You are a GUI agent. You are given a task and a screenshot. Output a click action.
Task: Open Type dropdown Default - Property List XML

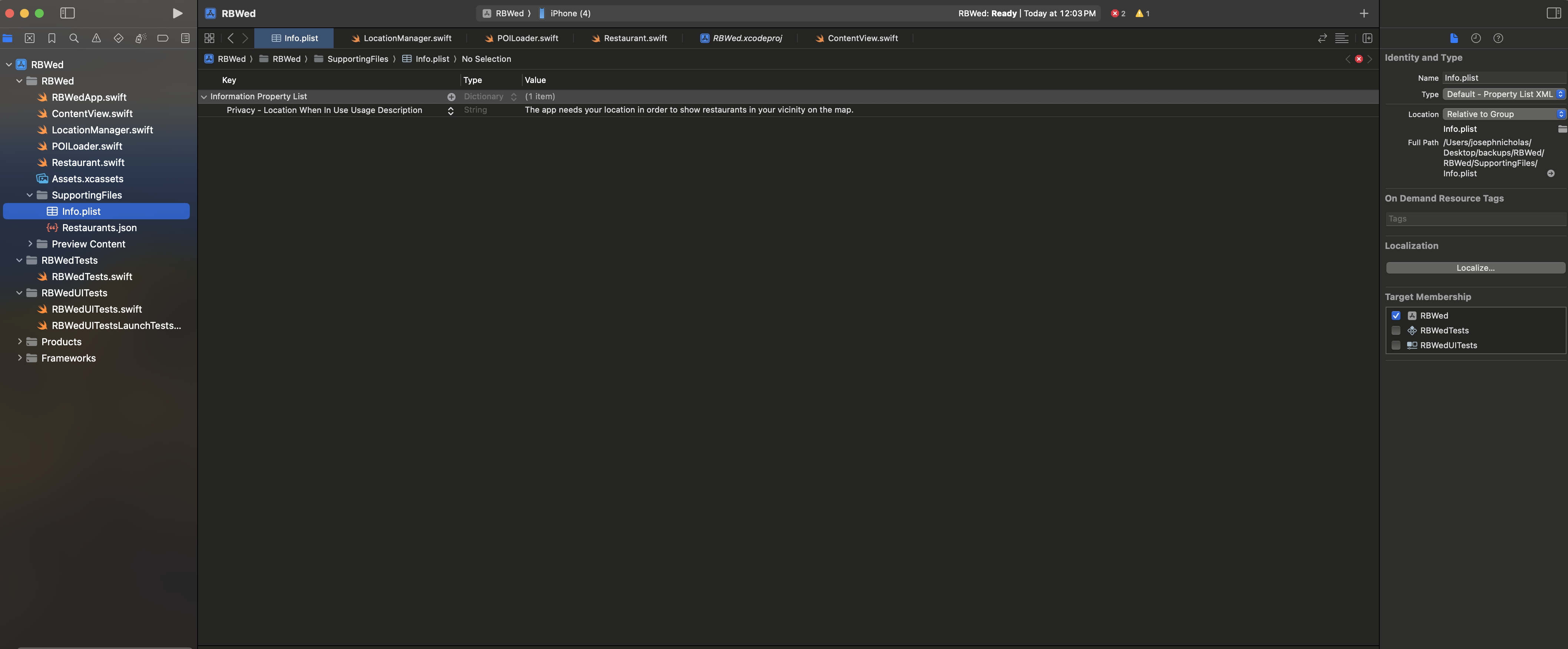[1504, 94]
